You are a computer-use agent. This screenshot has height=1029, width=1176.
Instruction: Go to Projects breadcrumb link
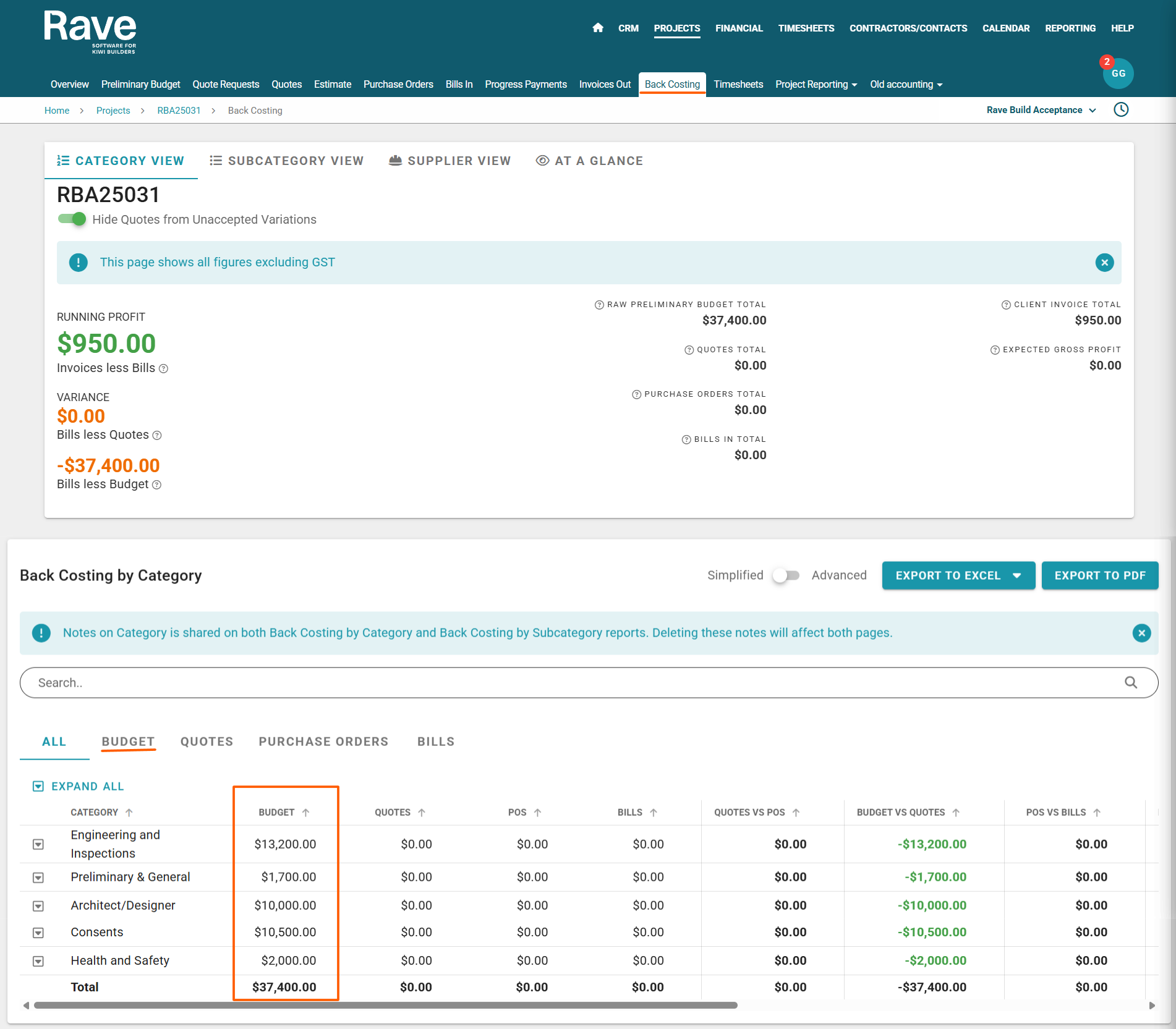(113, 111)
